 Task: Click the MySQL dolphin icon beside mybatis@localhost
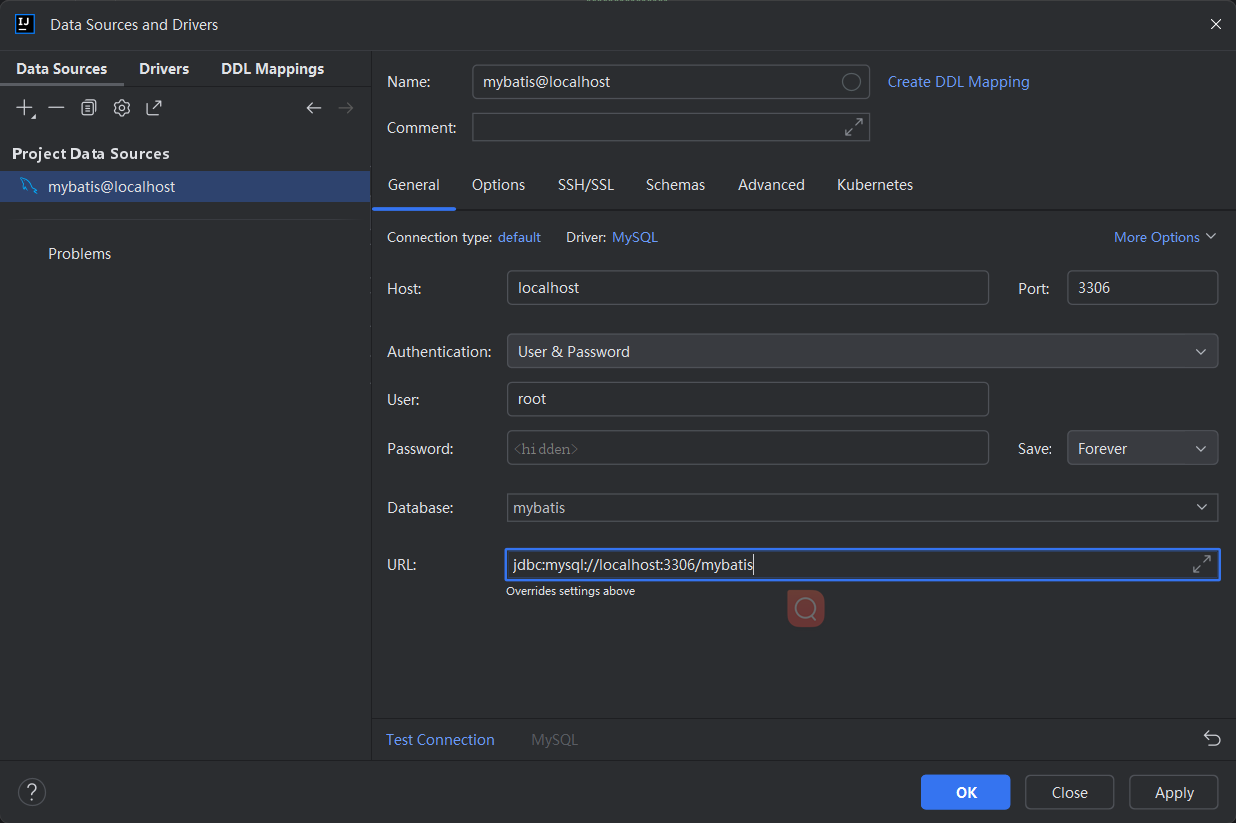[x=29, y=186]
